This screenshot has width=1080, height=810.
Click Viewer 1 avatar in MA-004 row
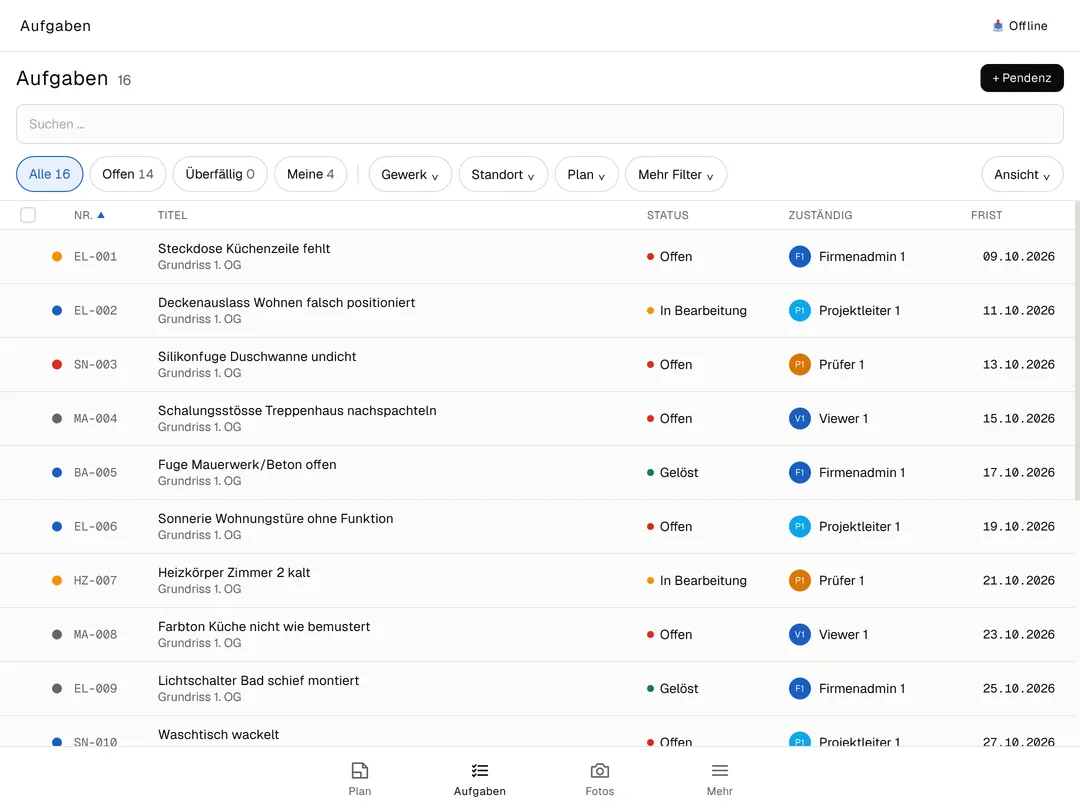click(x=800, y=419)
